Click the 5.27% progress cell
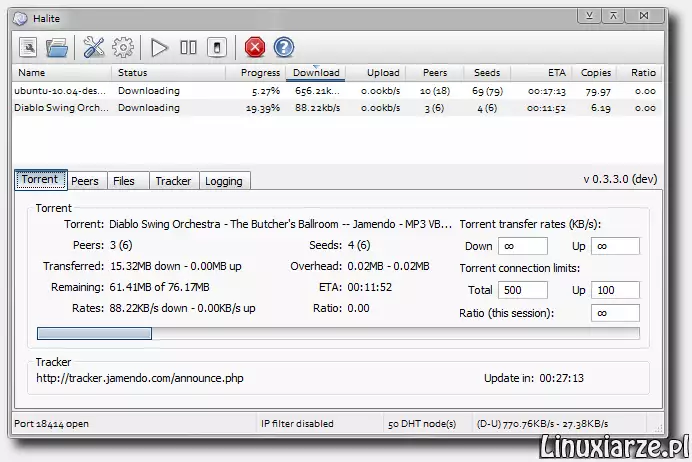692x462 pixels. (266, 91)
